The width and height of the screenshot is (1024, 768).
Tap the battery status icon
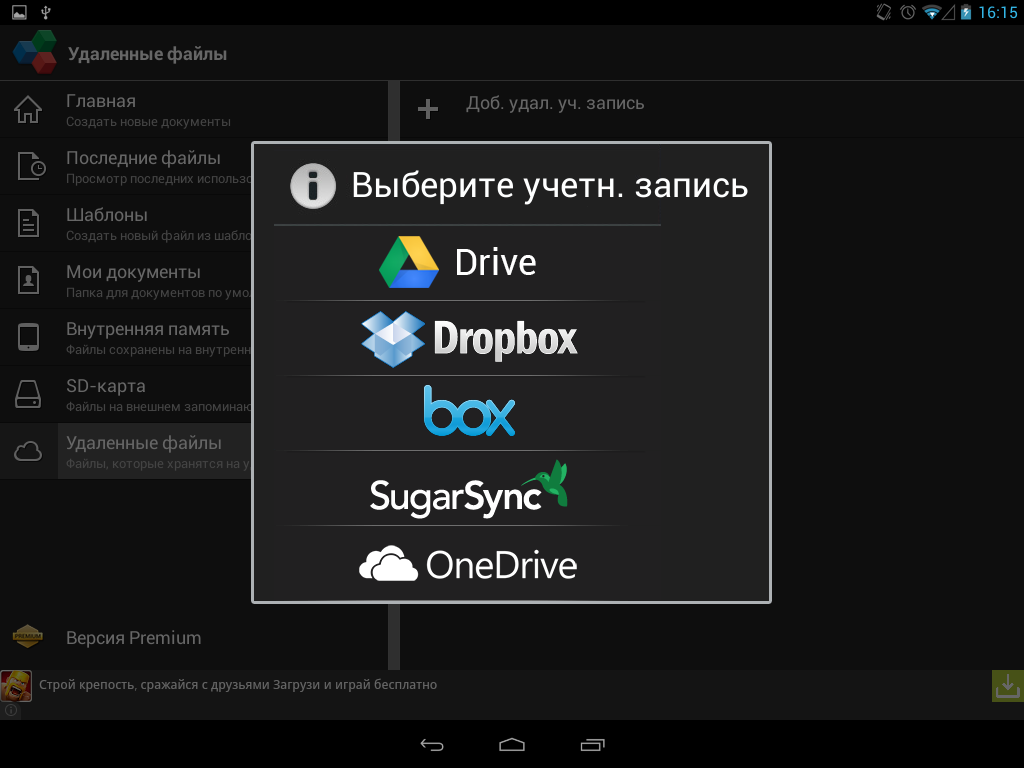click(x=966, y=12)
